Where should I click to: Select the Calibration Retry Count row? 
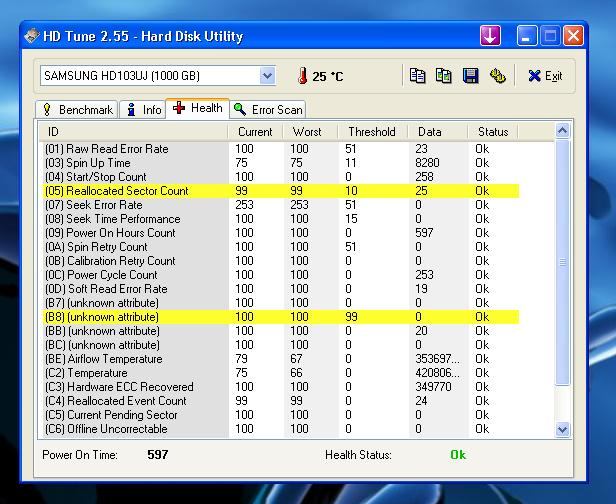click(281, 261)
